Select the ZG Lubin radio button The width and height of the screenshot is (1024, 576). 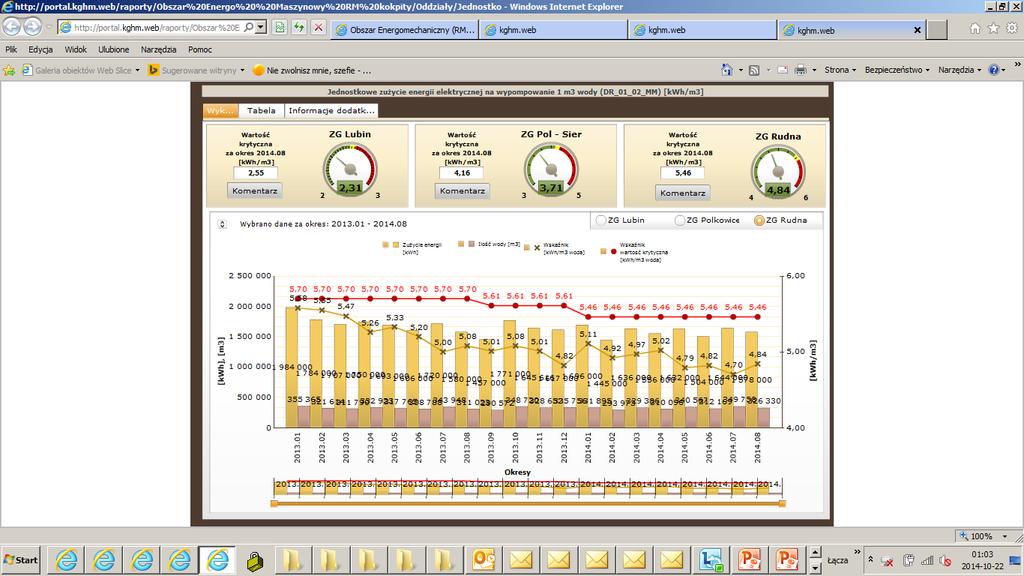click(601, 220)
